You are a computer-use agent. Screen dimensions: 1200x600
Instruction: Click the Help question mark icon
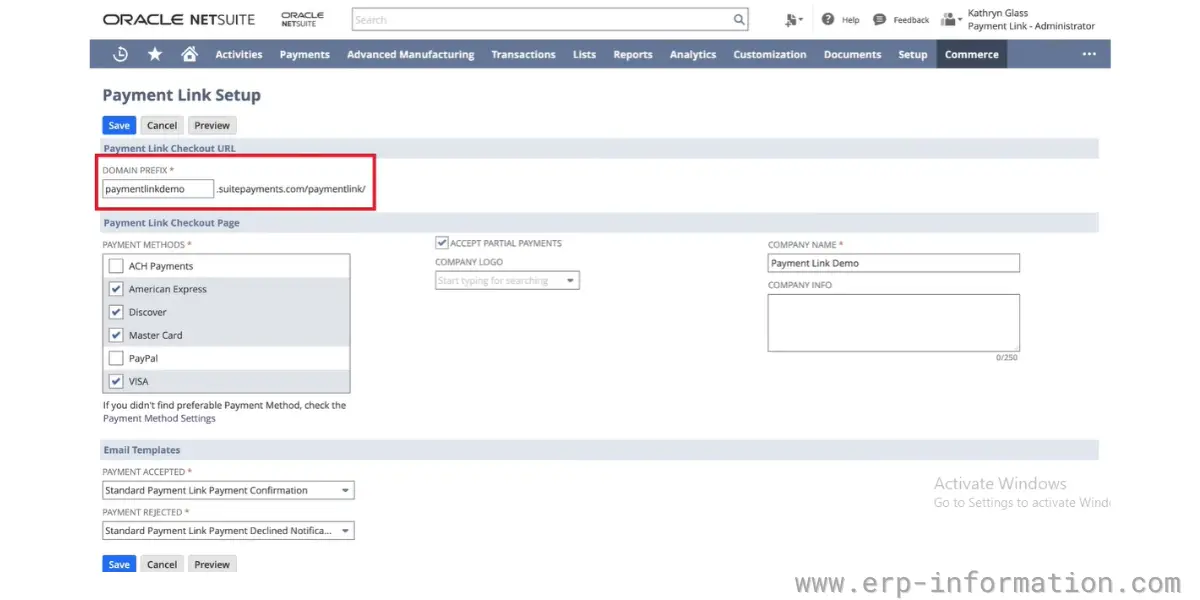(x=828, y=19)
